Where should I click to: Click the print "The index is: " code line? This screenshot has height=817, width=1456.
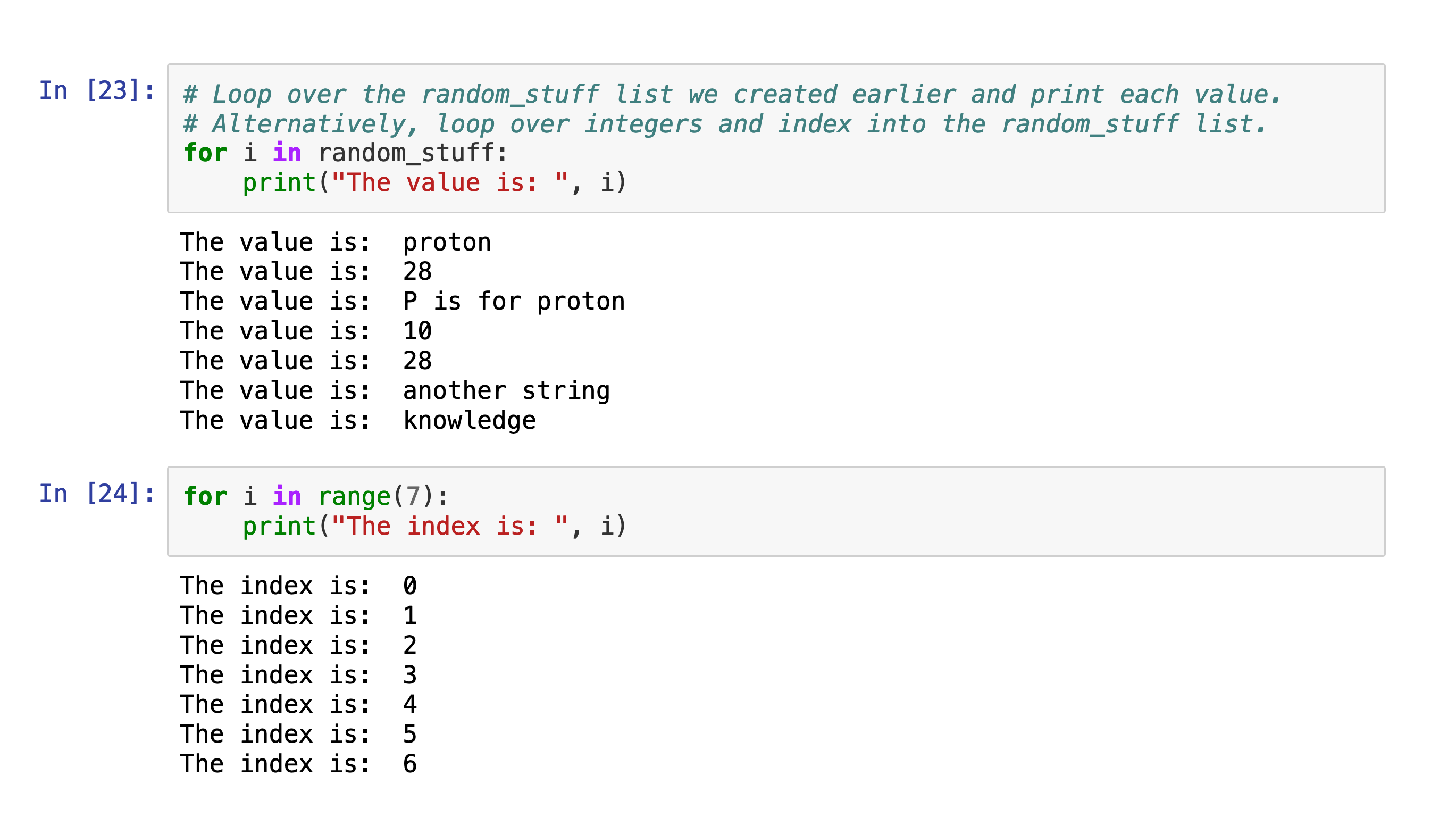[x=434, y=527]
